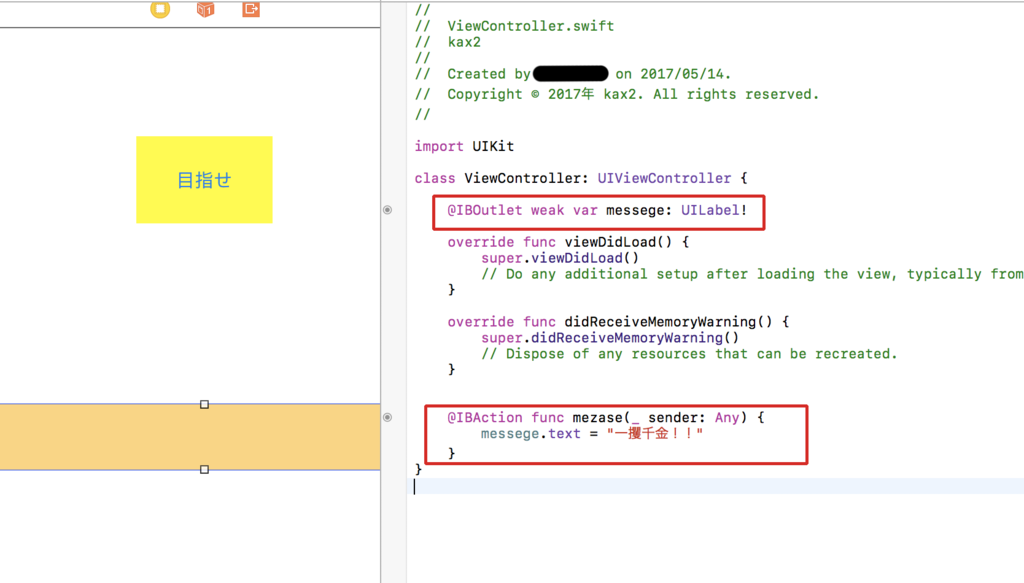This screenshot has height=583, width=1024.
Task: Click the 'on 2017/05/14.' date text
Action: pyautogui.click(x=673, y=74)
